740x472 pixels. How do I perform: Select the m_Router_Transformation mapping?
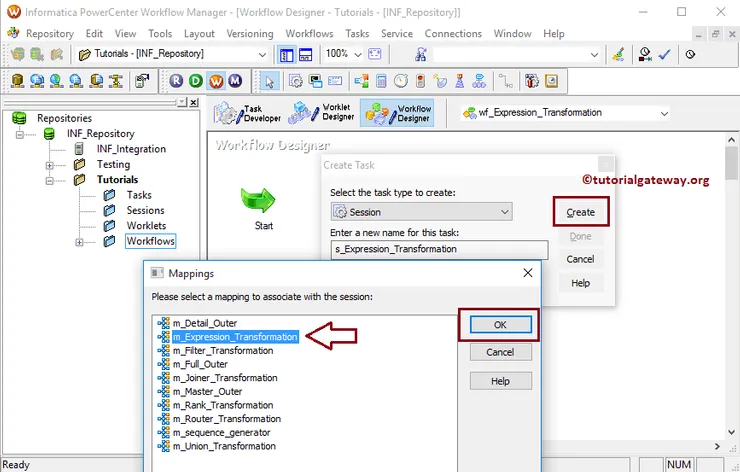(227, 419)
